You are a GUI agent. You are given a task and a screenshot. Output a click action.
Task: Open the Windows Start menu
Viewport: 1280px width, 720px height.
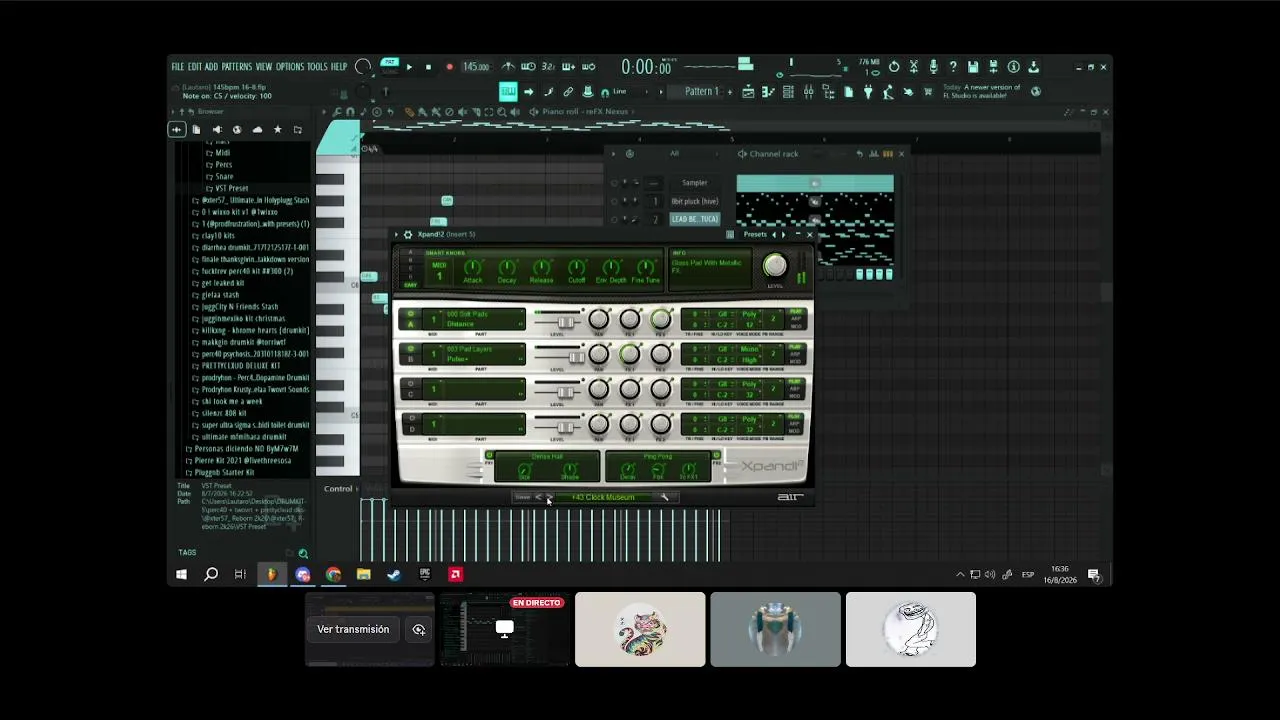click(x=181, y=574)
